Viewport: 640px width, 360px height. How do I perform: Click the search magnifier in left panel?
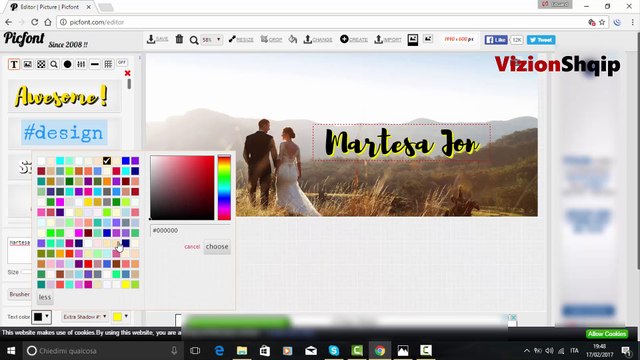pyautogui.click(x=54, y=64)
